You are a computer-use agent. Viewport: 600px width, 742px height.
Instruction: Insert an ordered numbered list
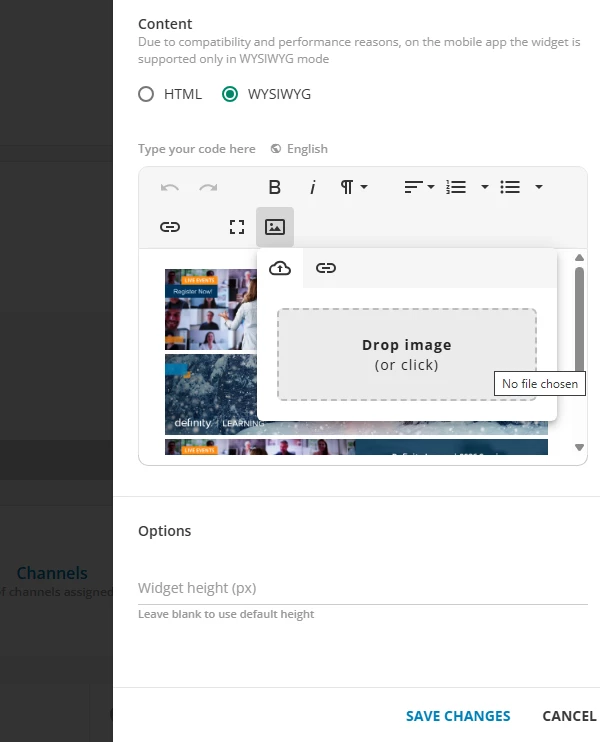tap(456, 187)
